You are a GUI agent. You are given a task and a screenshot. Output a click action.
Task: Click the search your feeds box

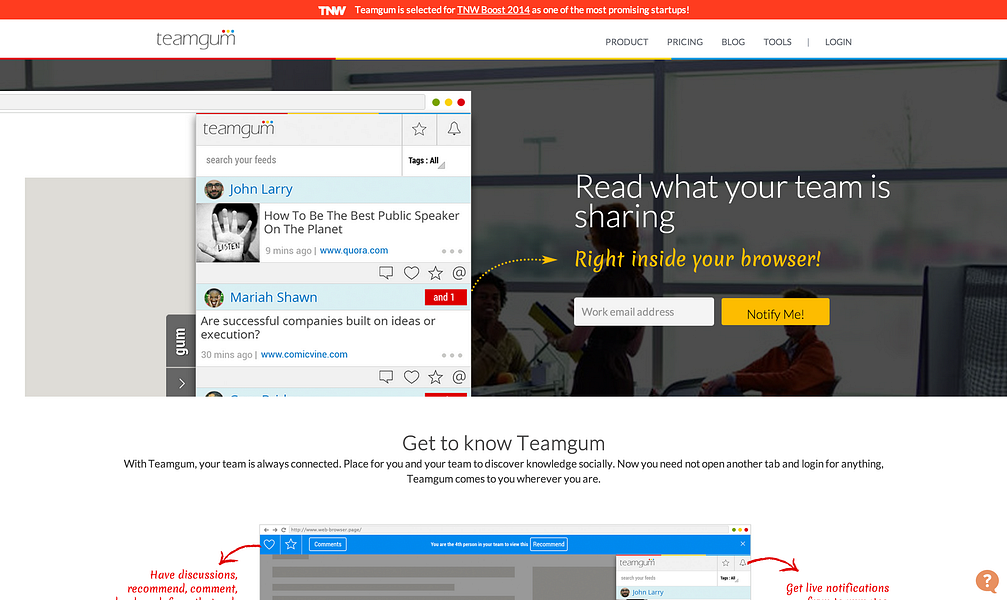click(299, 160)
